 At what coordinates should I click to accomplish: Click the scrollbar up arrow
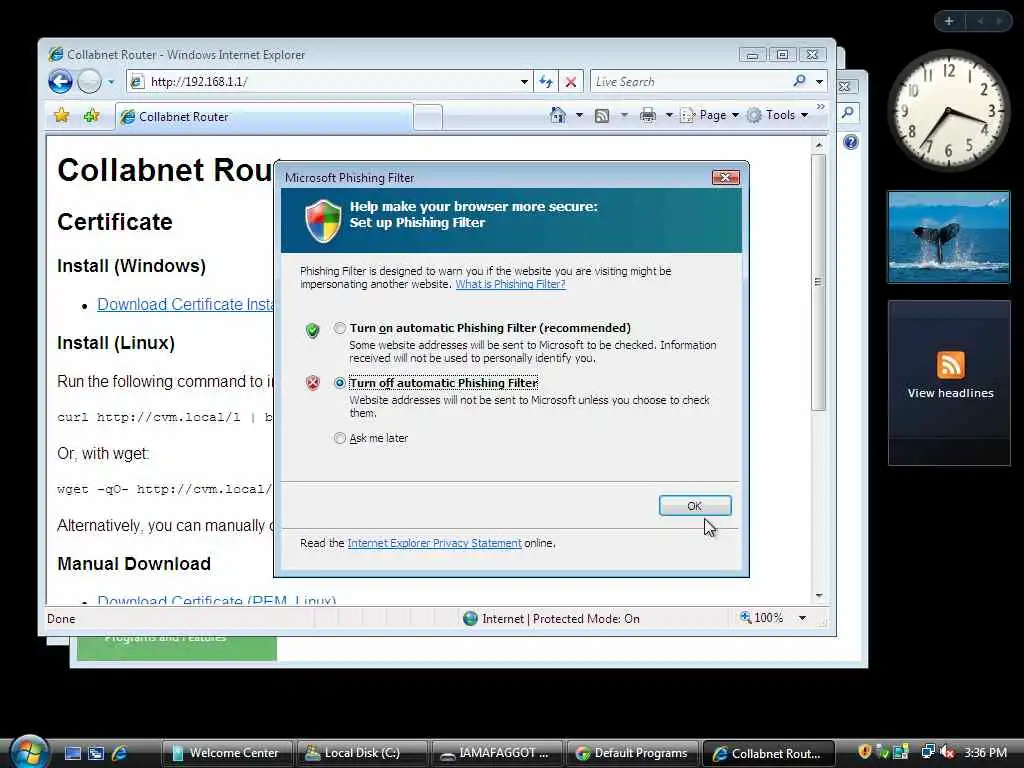pos(819,144)
